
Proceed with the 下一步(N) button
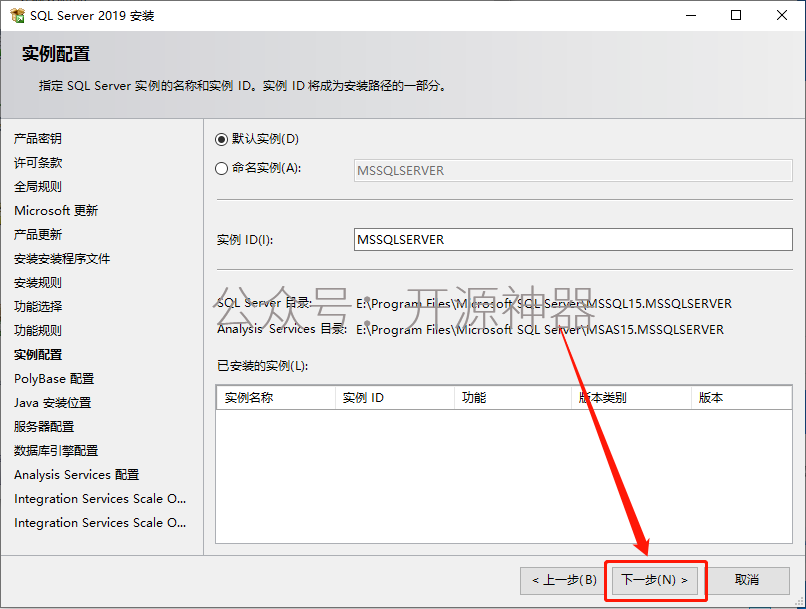coord(654,580)
